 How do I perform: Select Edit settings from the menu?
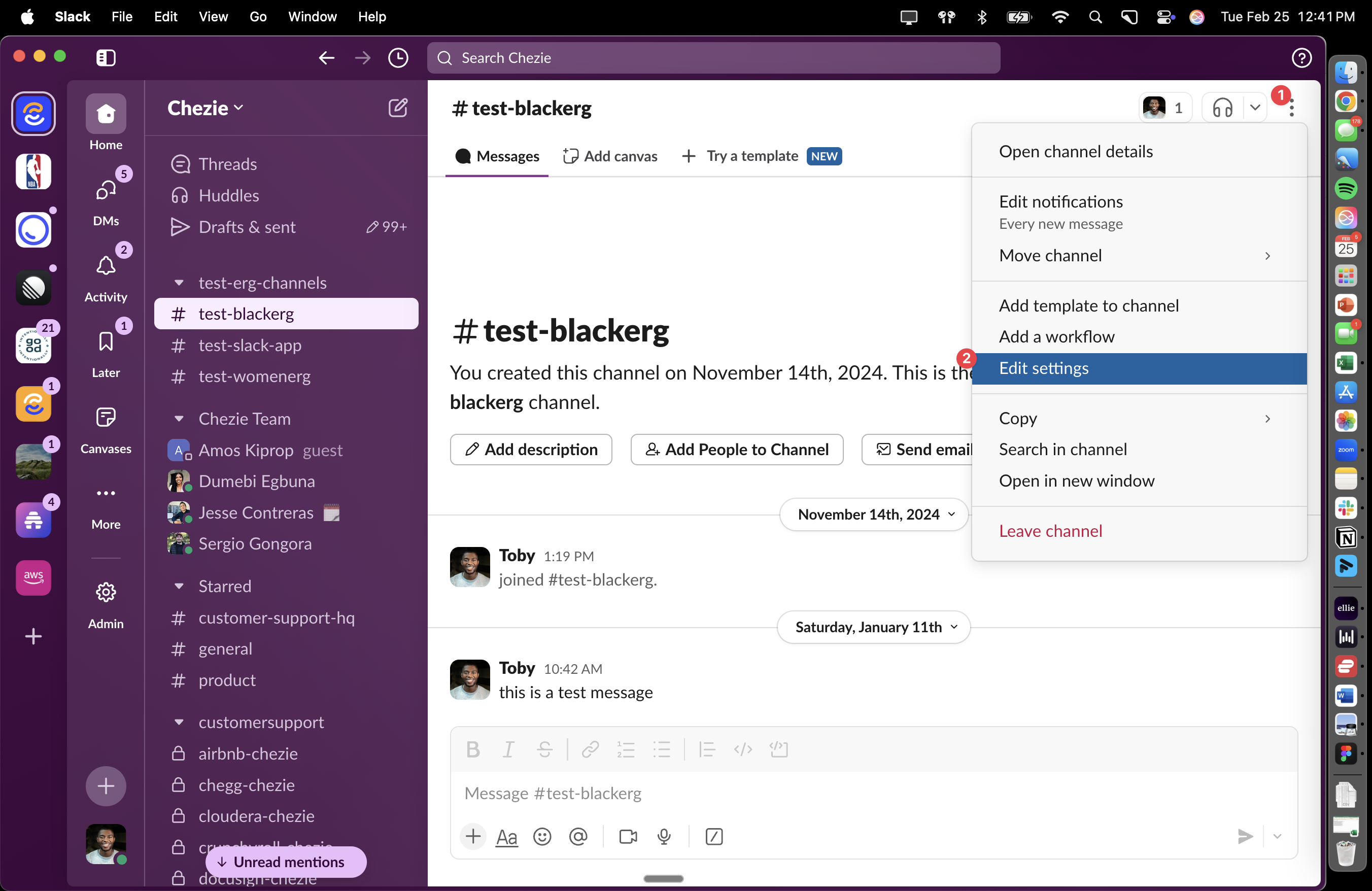(1043, 368)
